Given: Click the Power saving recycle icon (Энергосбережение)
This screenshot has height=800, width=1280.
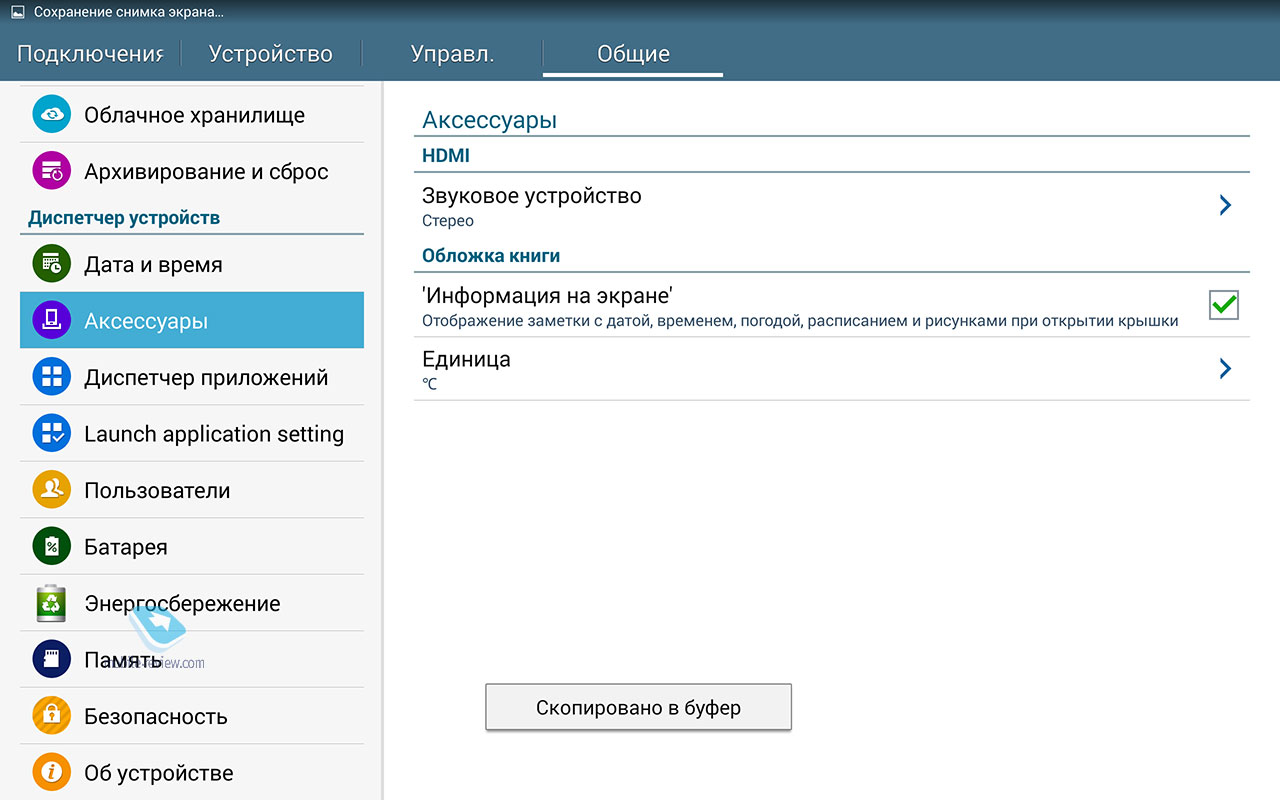Looking at the screenshot, I should click(x=51, y=603).
